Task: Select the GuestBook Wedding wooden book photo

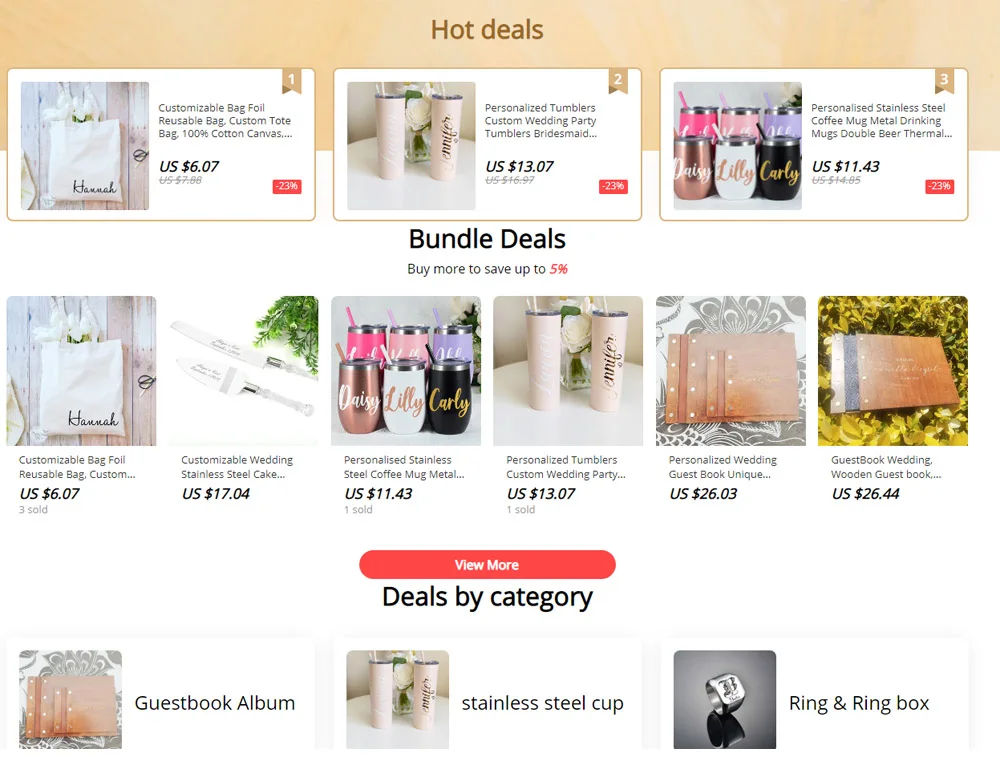Action: [893, 370]
